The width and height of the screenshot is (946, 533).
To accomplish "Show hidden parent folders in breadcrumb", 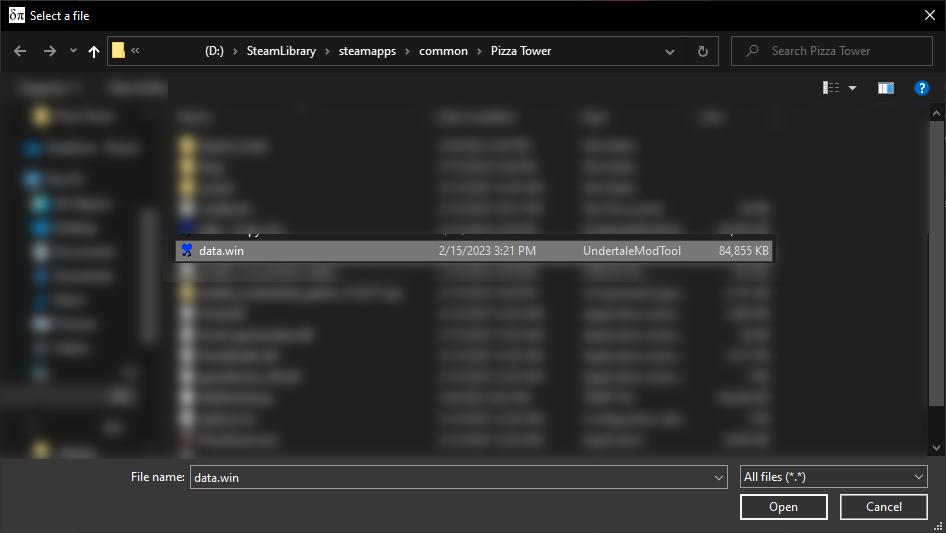I will coord(135,51).
